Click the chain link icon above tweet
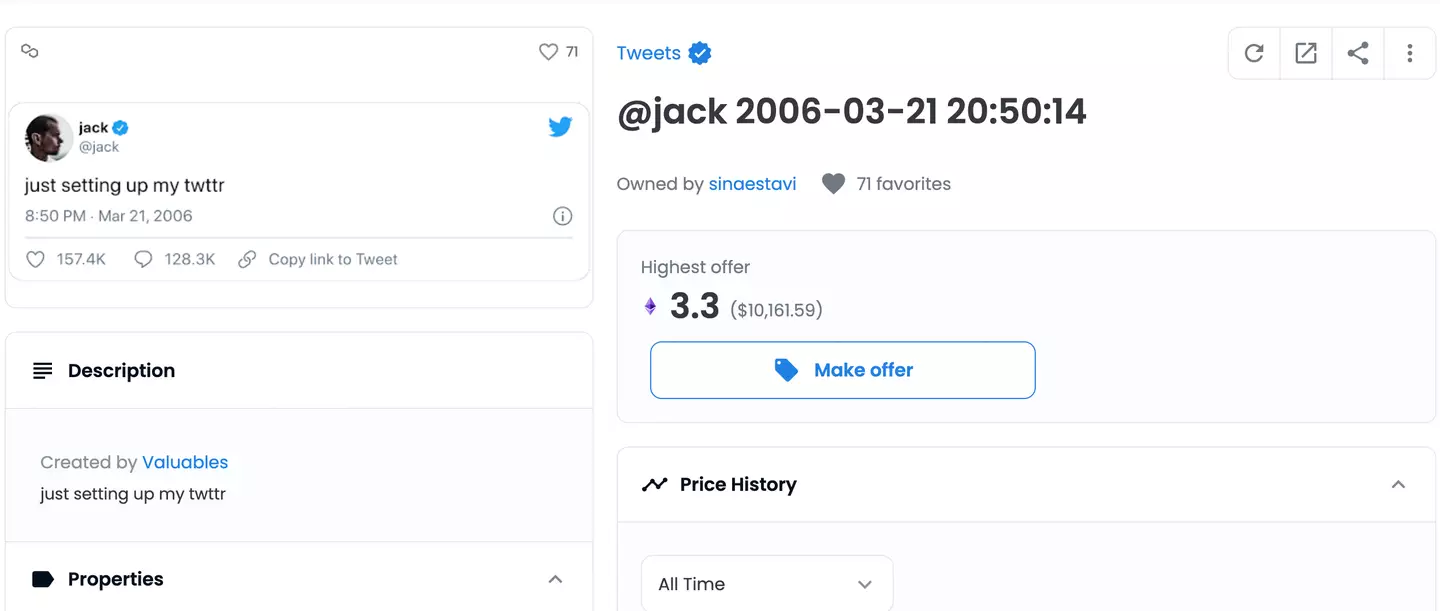Image resolution: width=1440 pixels, height=611 pixels. click(x=30, y=51)
